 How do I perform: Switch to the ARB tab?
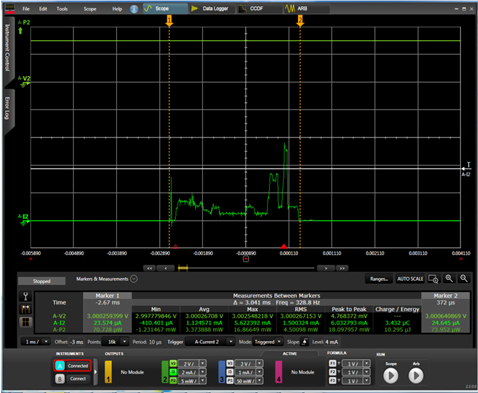coord(306,9)
